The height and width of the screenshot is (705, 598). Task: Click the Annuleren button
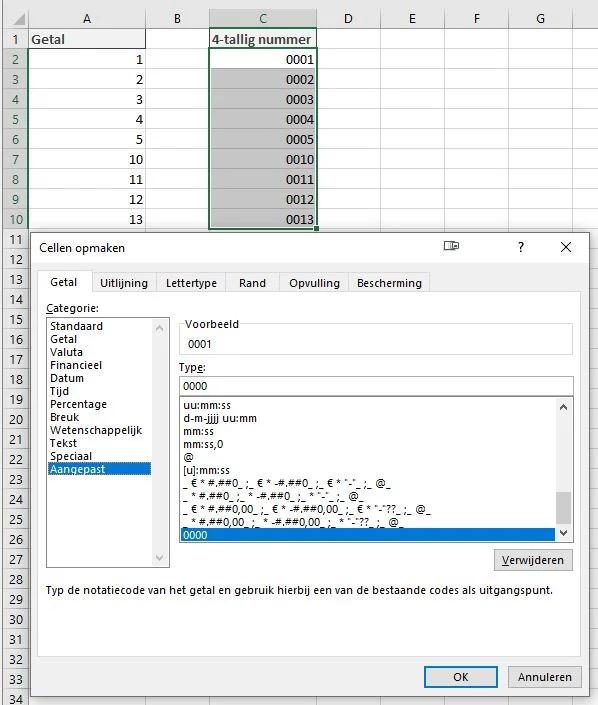[x=544, y=677]
